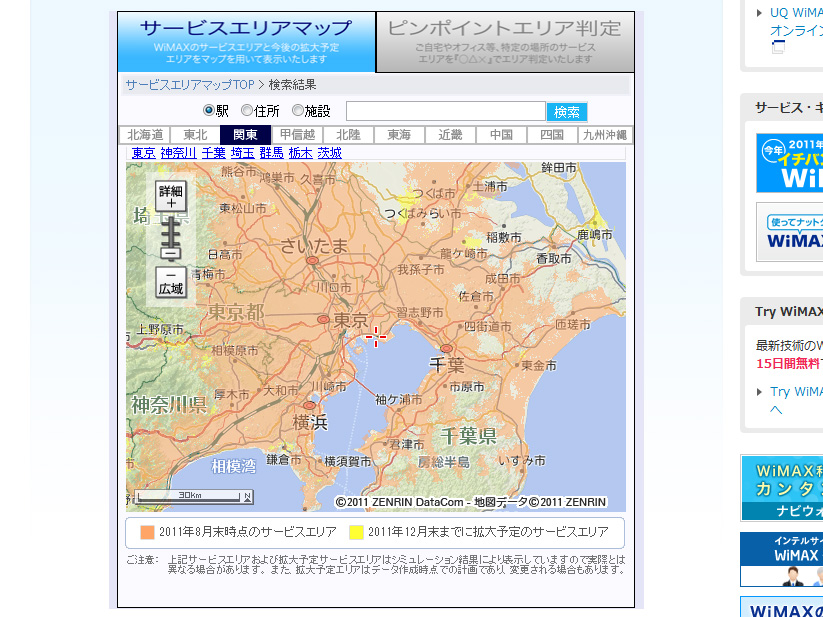Click the red crosshair at map center

(376, 336)
